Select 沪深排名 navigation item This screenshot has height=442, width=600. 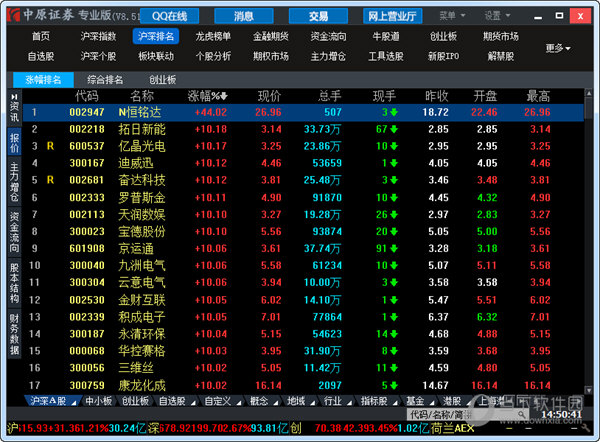click(156, 36)
